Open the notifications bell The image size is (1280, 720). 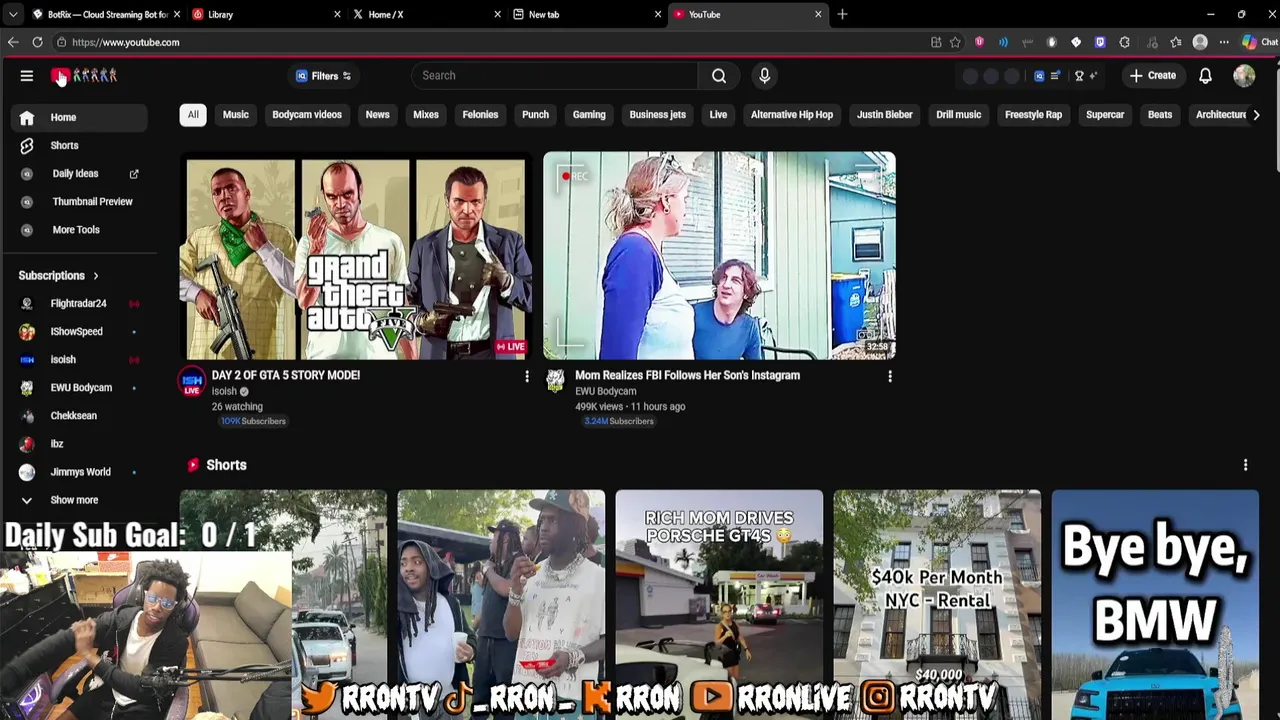[x=1205, y=76]
